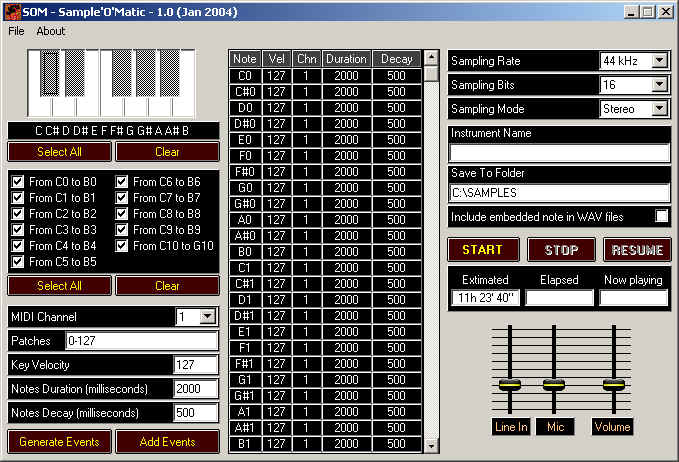Select the C0 note row
679x462 pixels.
click(325, 76)
